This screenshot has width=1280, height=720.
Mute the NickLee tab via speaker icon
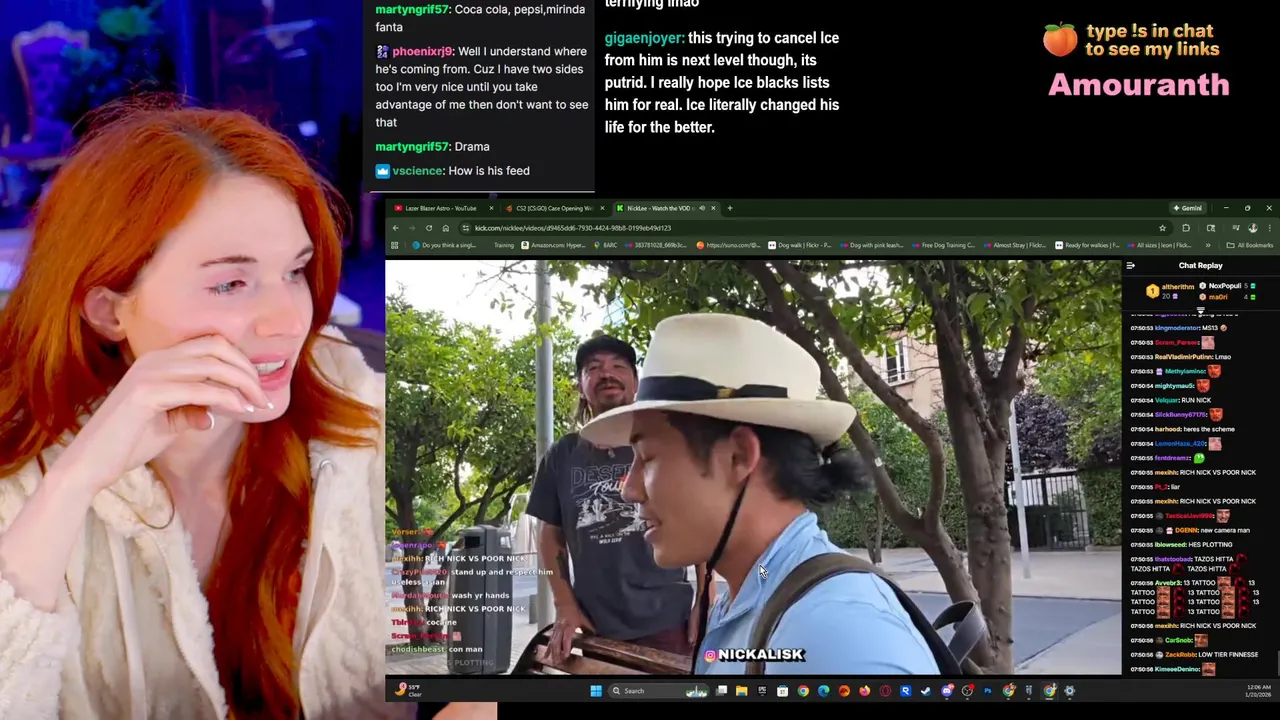click(702, 208)
